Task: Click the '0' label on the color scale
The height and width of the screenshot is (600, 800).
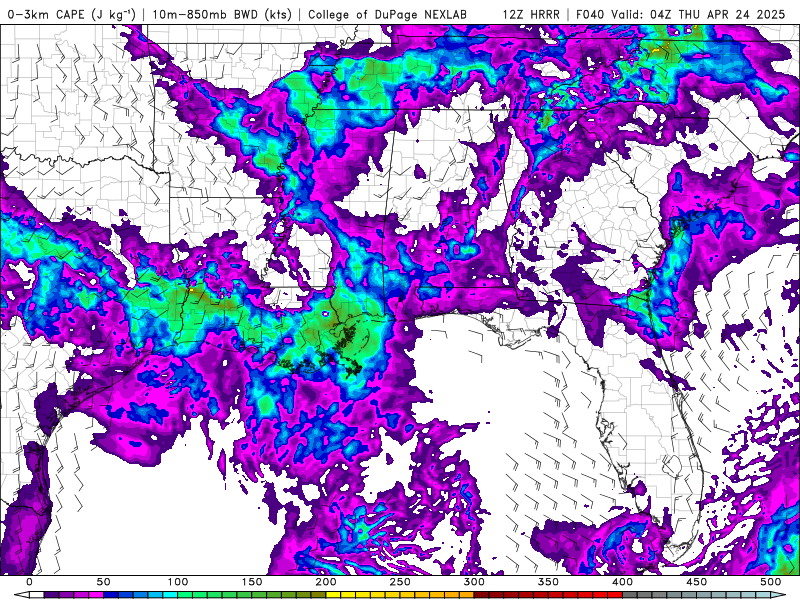Action: 30,582
